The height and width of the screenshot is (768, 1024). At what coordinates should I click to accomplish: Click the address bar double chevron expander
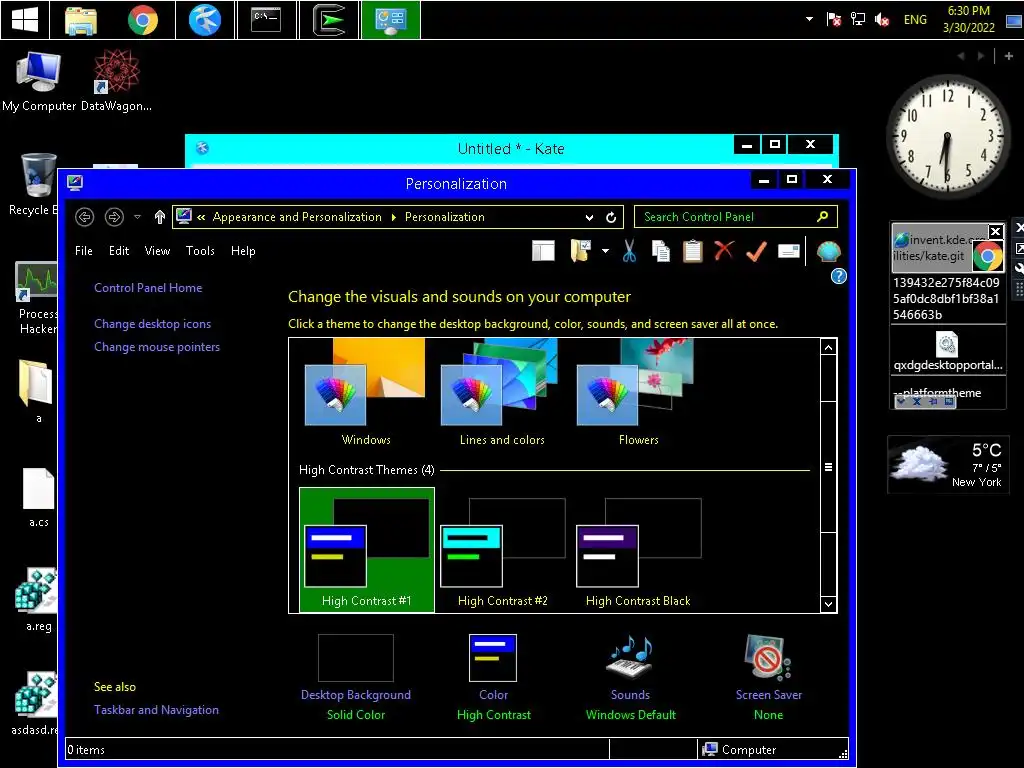[201, 217]
